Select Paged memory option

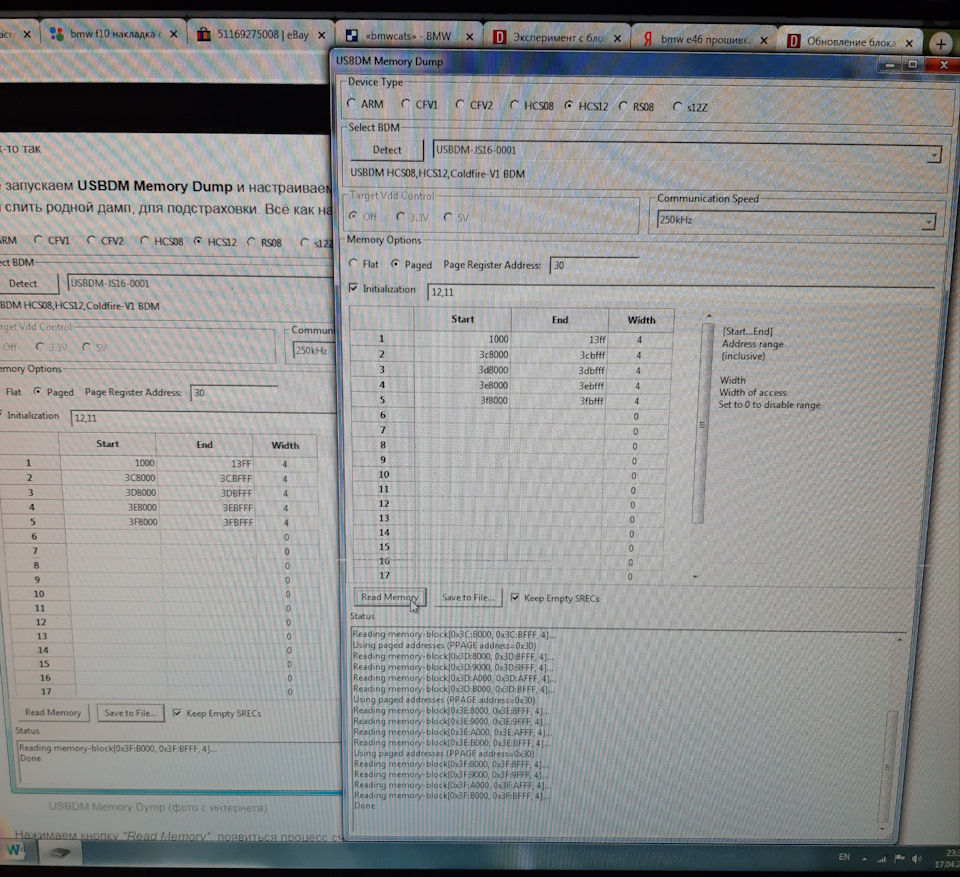(x=396, y=264)
